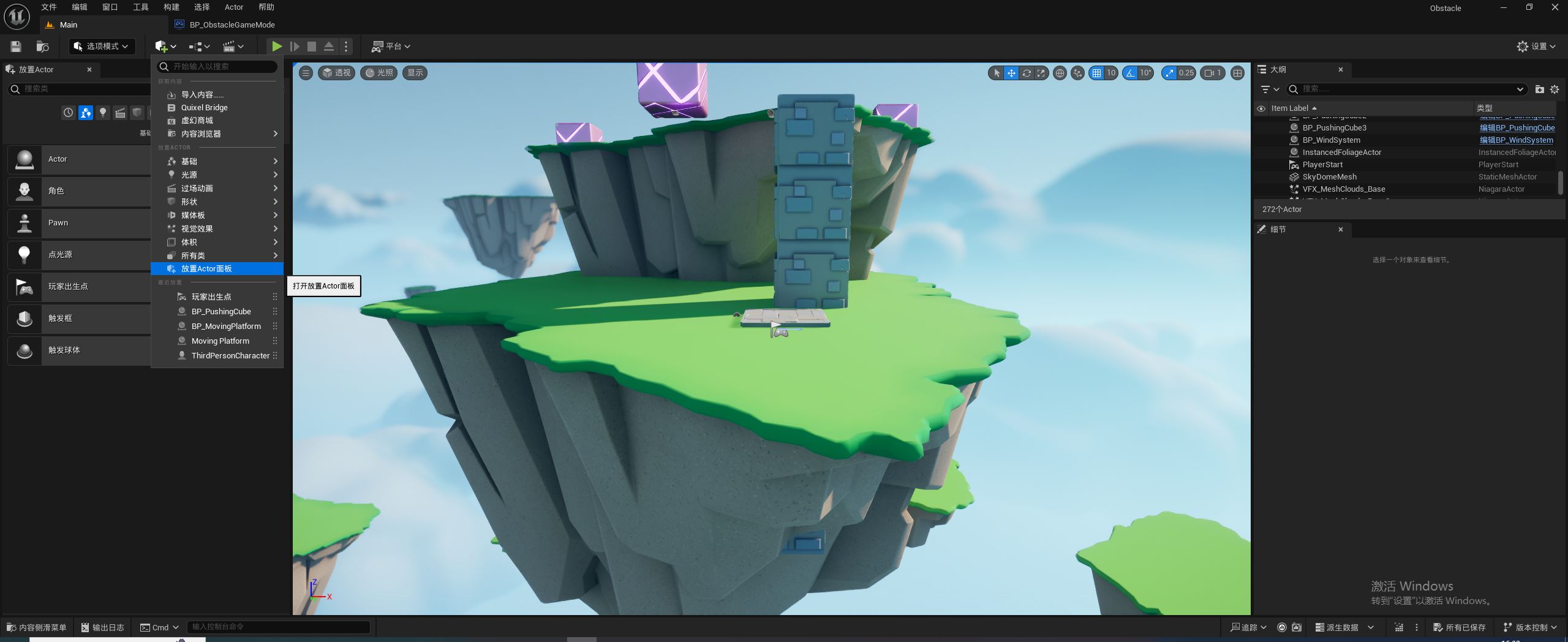The image size is (1568, 642).
Task: Toggle the visibility eye column in the outliner
Action: click(1261, 108)
